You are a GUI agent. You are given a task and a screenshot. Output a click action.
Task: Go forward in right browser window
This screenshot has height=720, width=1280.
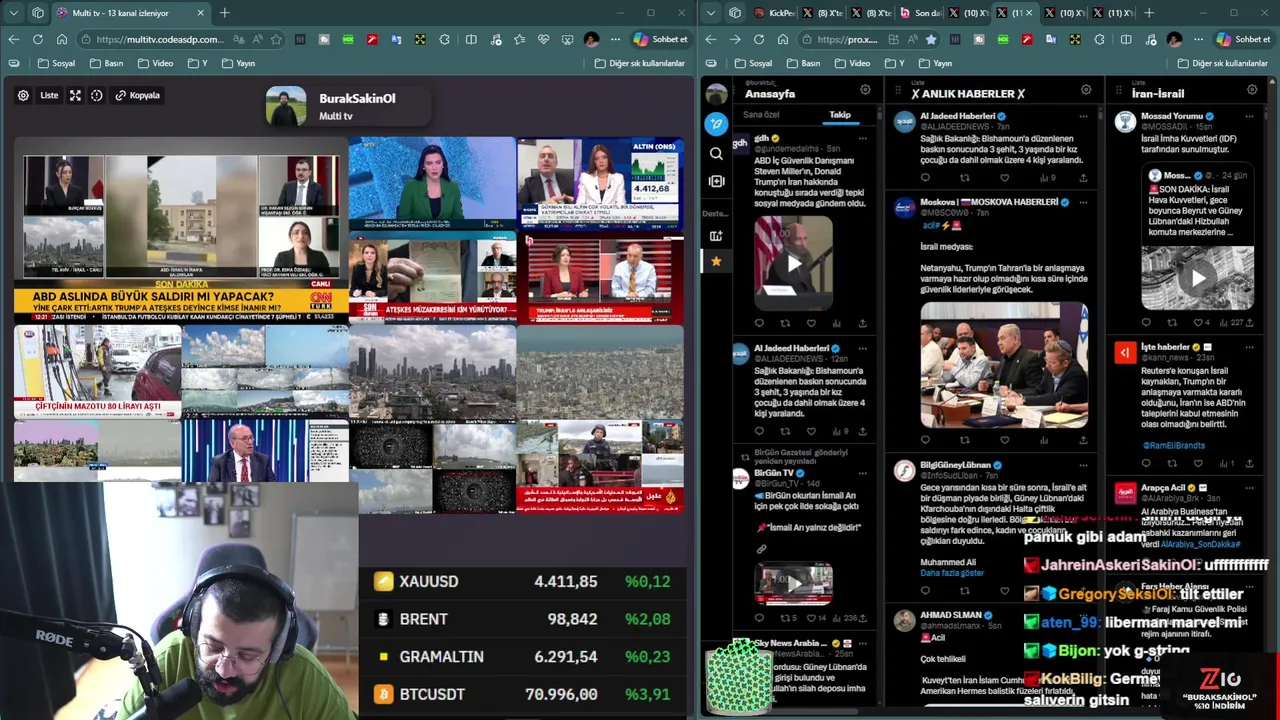(x=735, y=39)
